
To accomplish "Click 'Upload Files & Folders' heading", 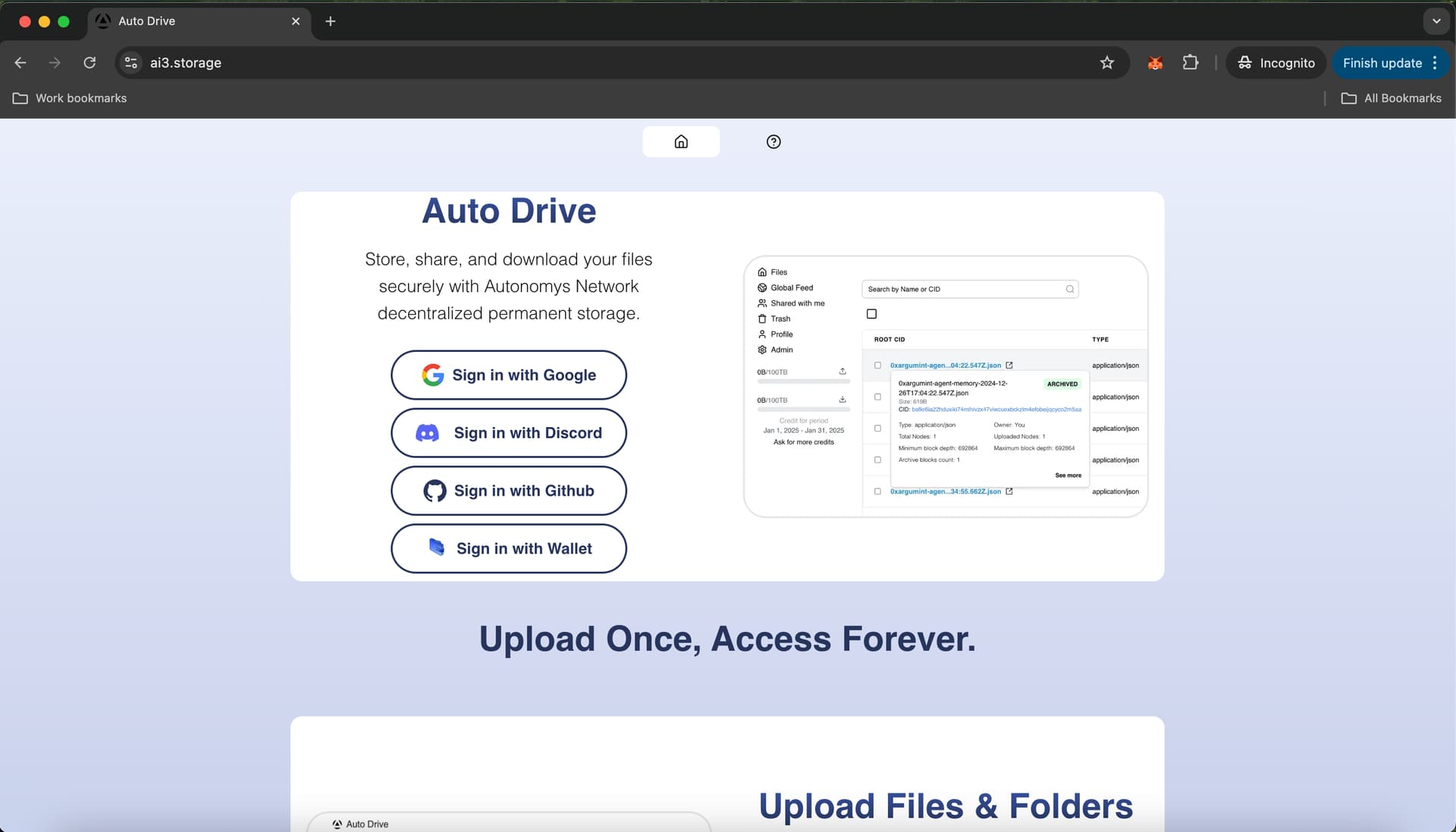I will [946, 806].
